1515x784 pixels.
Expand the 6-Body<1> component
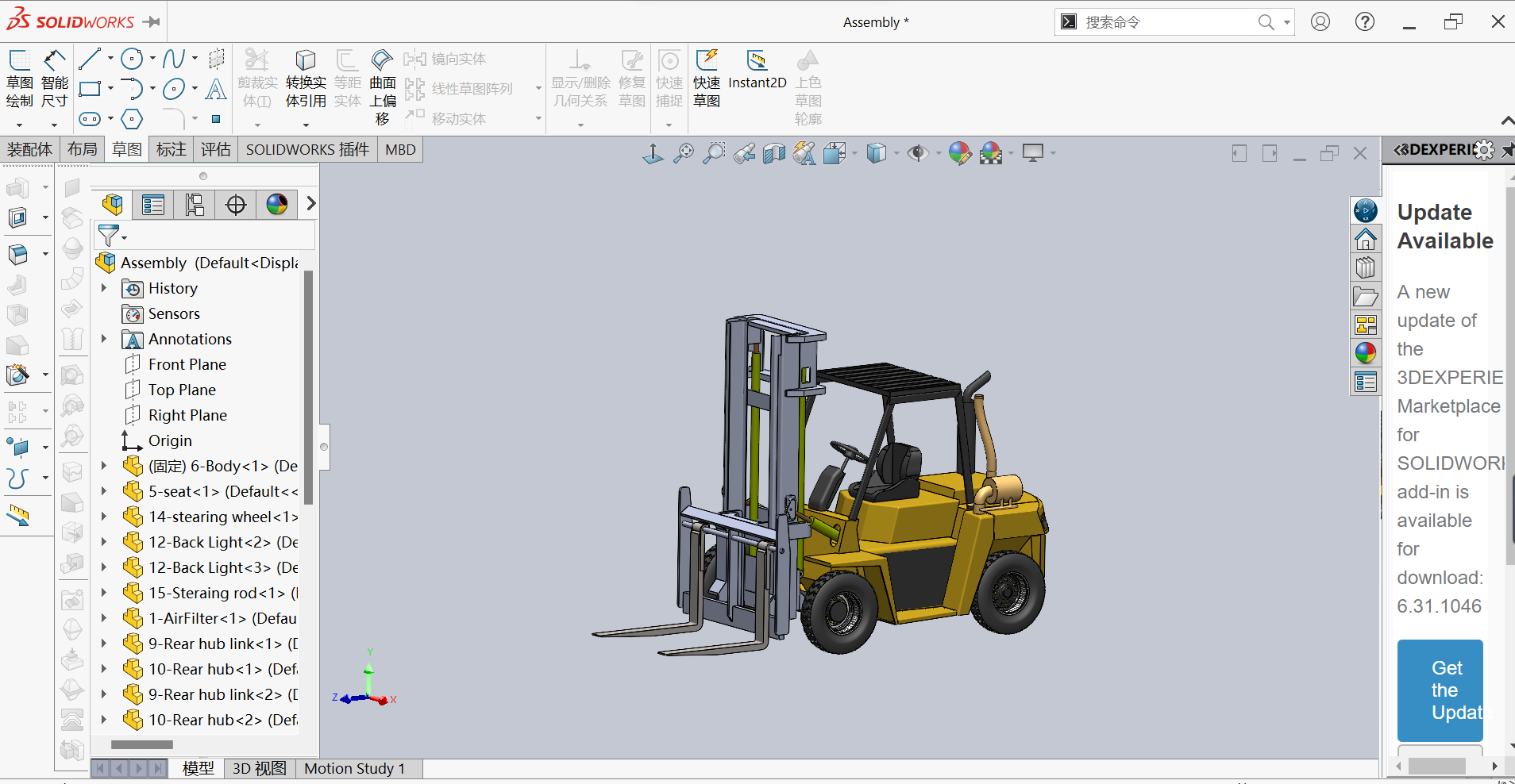coord(104,466)
